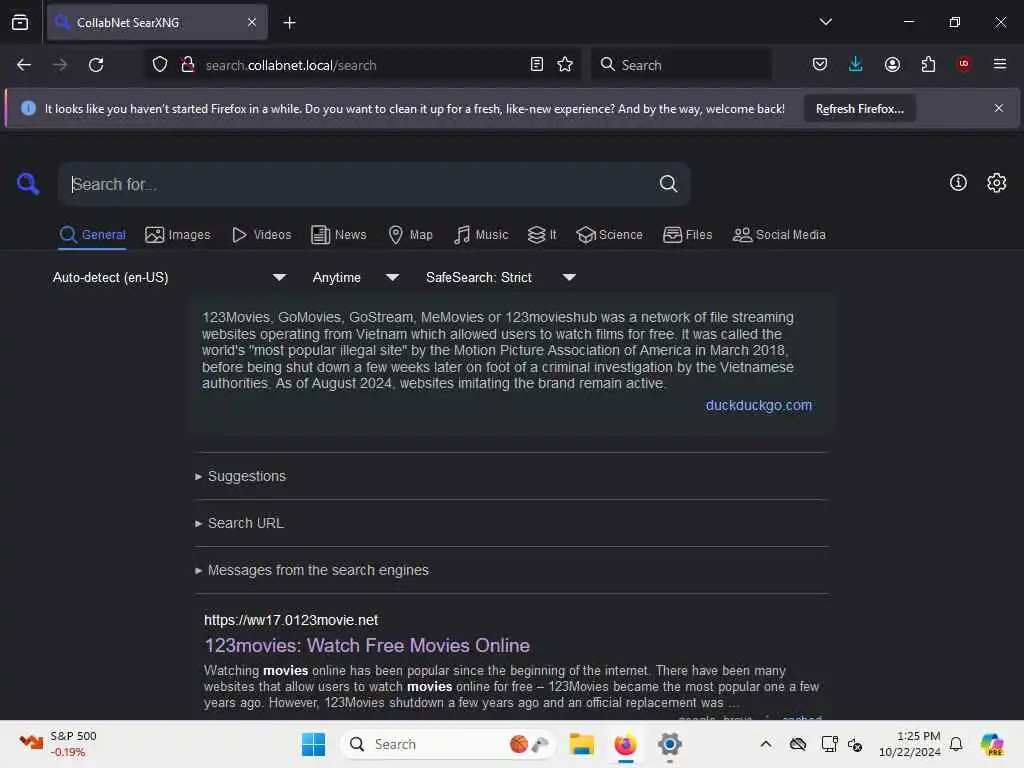Viewport: 1024px width, 768px height.
Task: Bookmark this page with the star icon
Action: pyautogui.click(x=565, y=65)
